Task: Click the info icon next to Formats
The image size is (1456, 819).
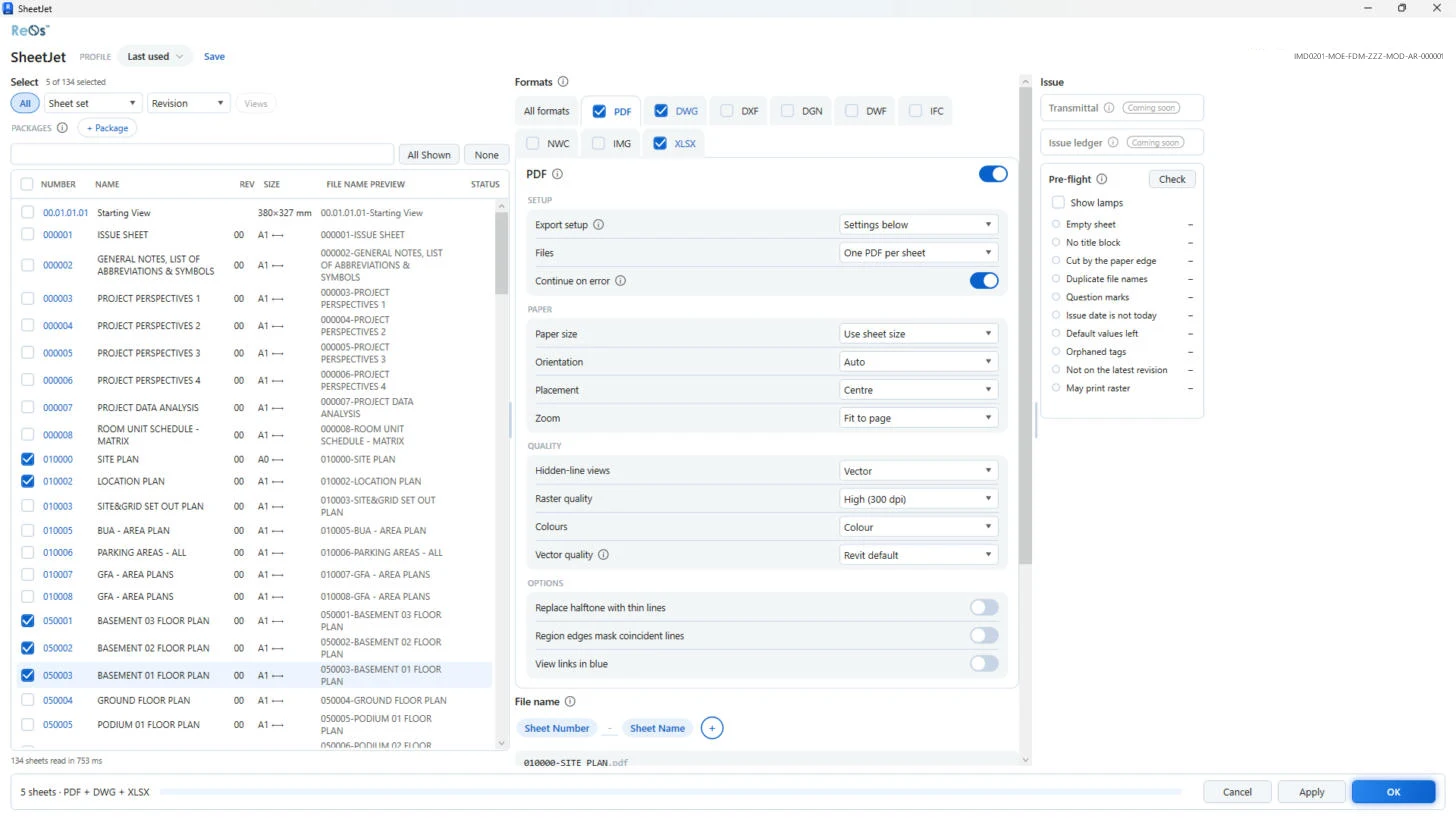Action: pyautogui.click(x=563, y=82)
